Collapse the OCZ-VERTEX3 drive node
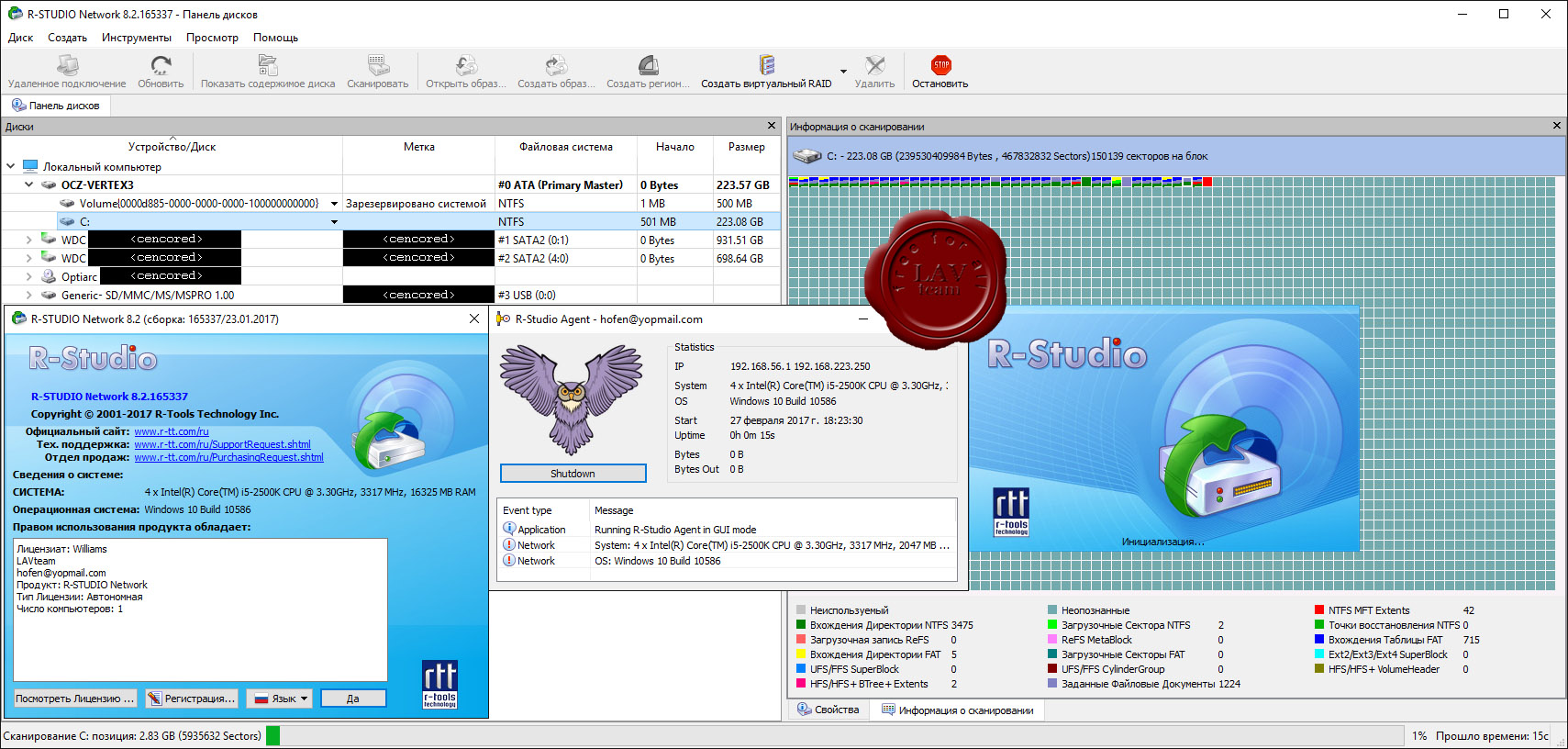 29,184
